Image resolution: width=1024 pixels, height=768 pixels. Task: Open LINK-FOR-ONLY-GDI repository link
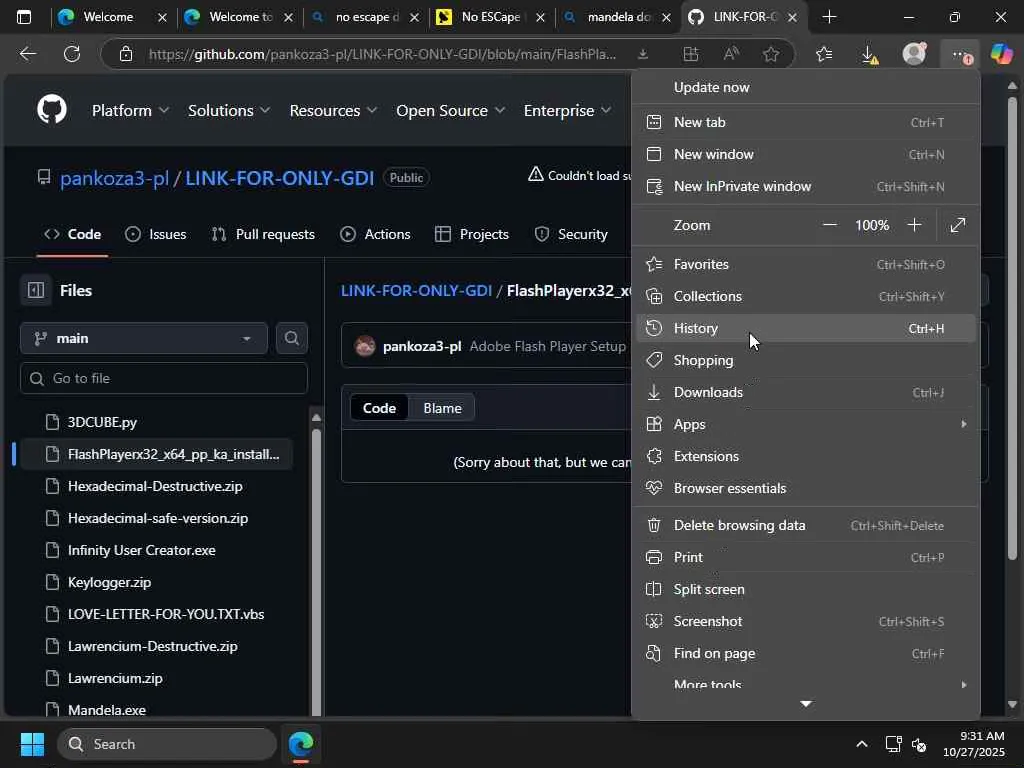tap(280, 178)
